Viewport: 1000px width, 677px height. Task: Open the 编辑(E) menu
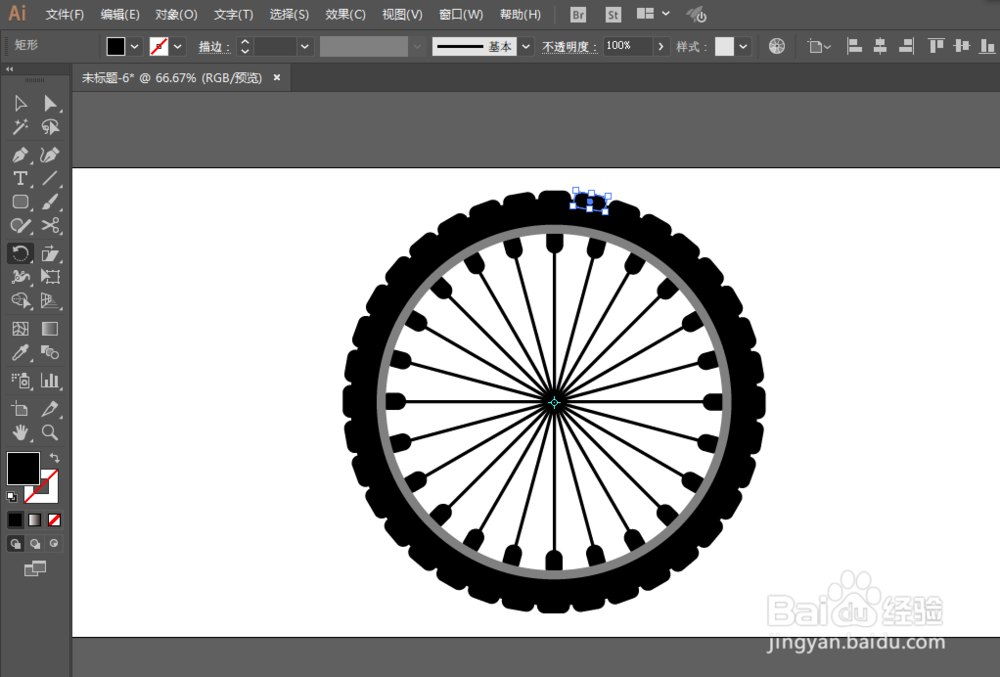120,15
